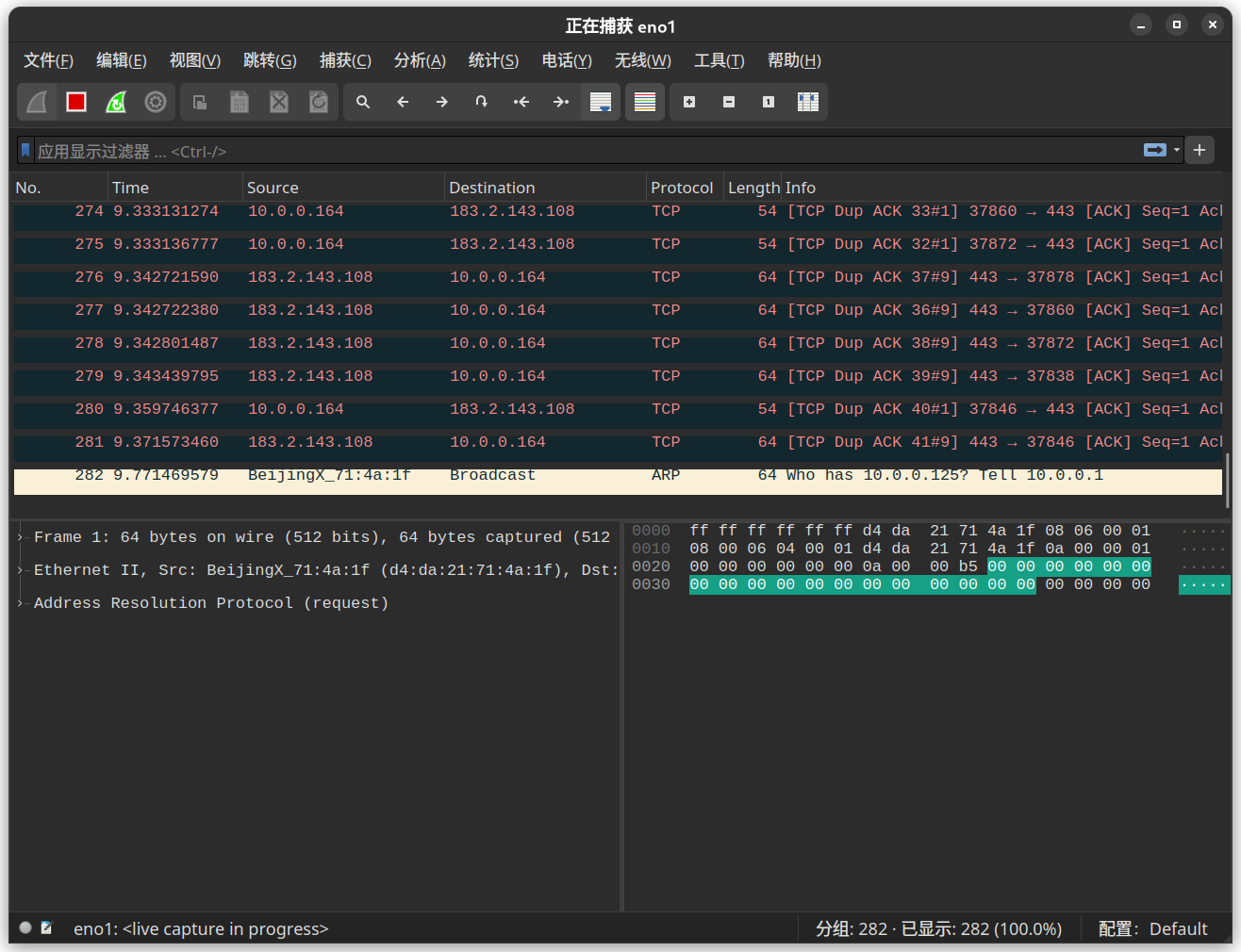This screenshot has height=952, width=1241.
Task: Sort by the No. column header
Action: tap(60, 188)
